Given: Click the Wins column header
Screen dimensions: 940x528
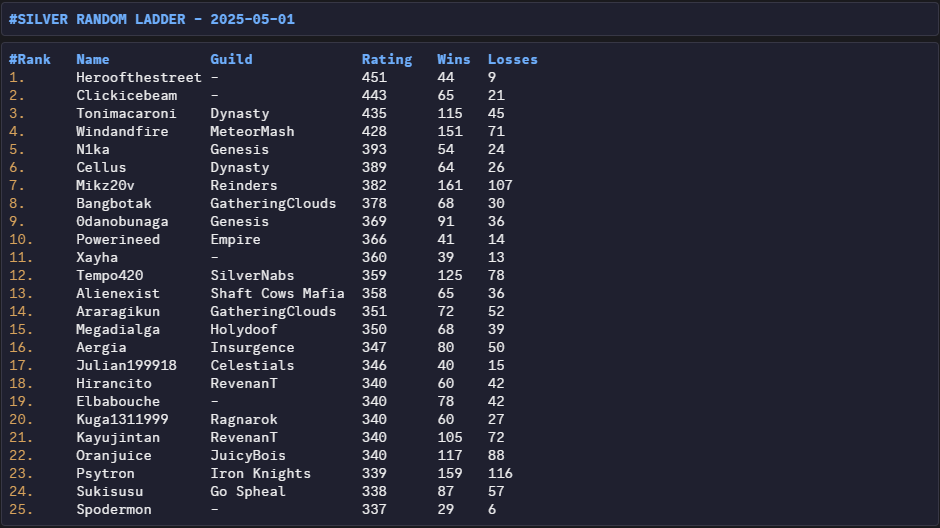Looking at the screenshot, I should (x=453, y=59).
